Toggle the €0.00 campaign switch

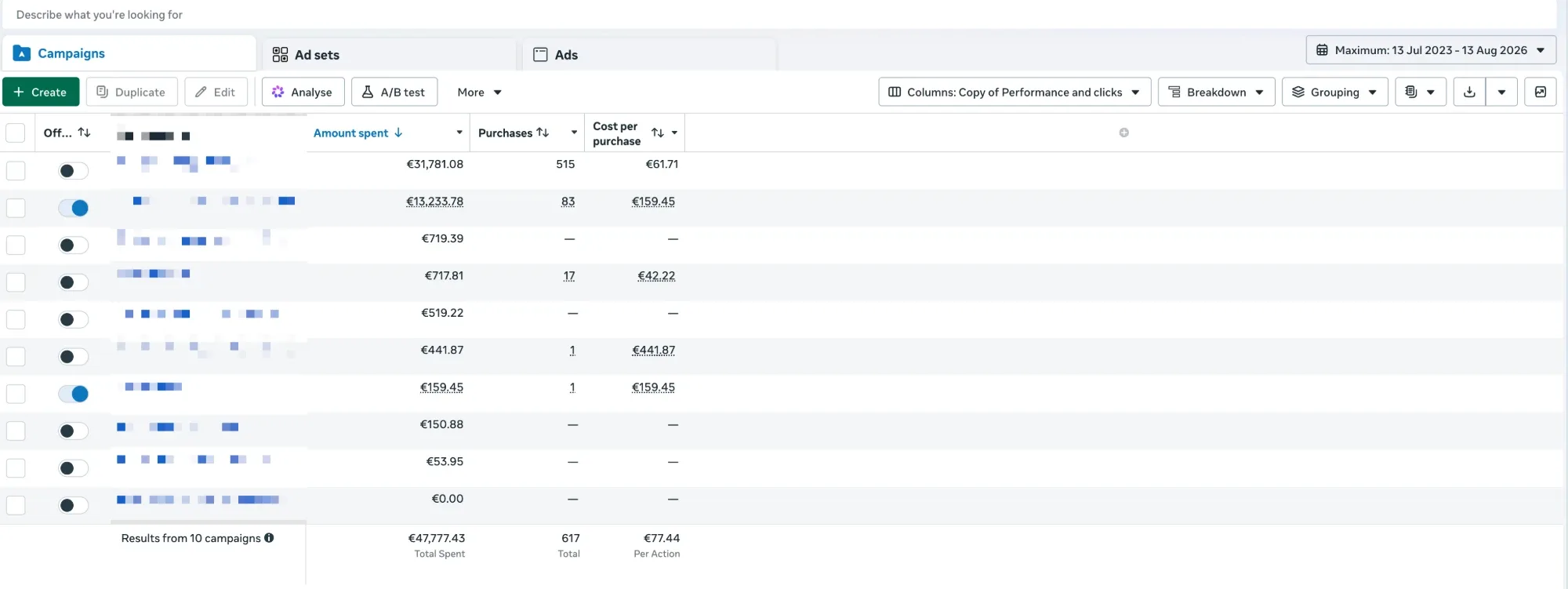pos(74,505)
